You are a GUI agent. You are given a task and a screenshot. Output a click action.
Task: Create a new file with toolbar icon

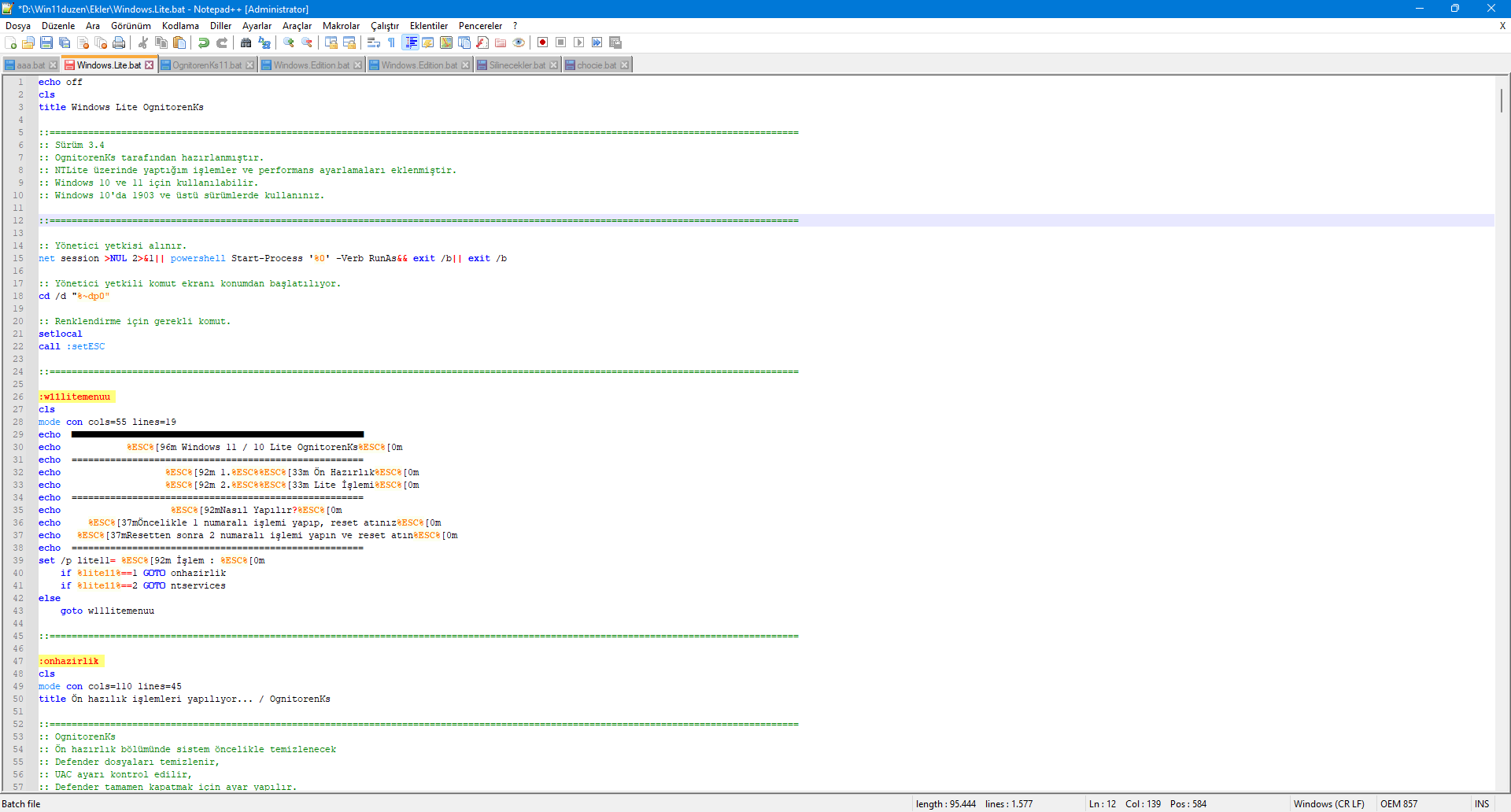[11, 42]
